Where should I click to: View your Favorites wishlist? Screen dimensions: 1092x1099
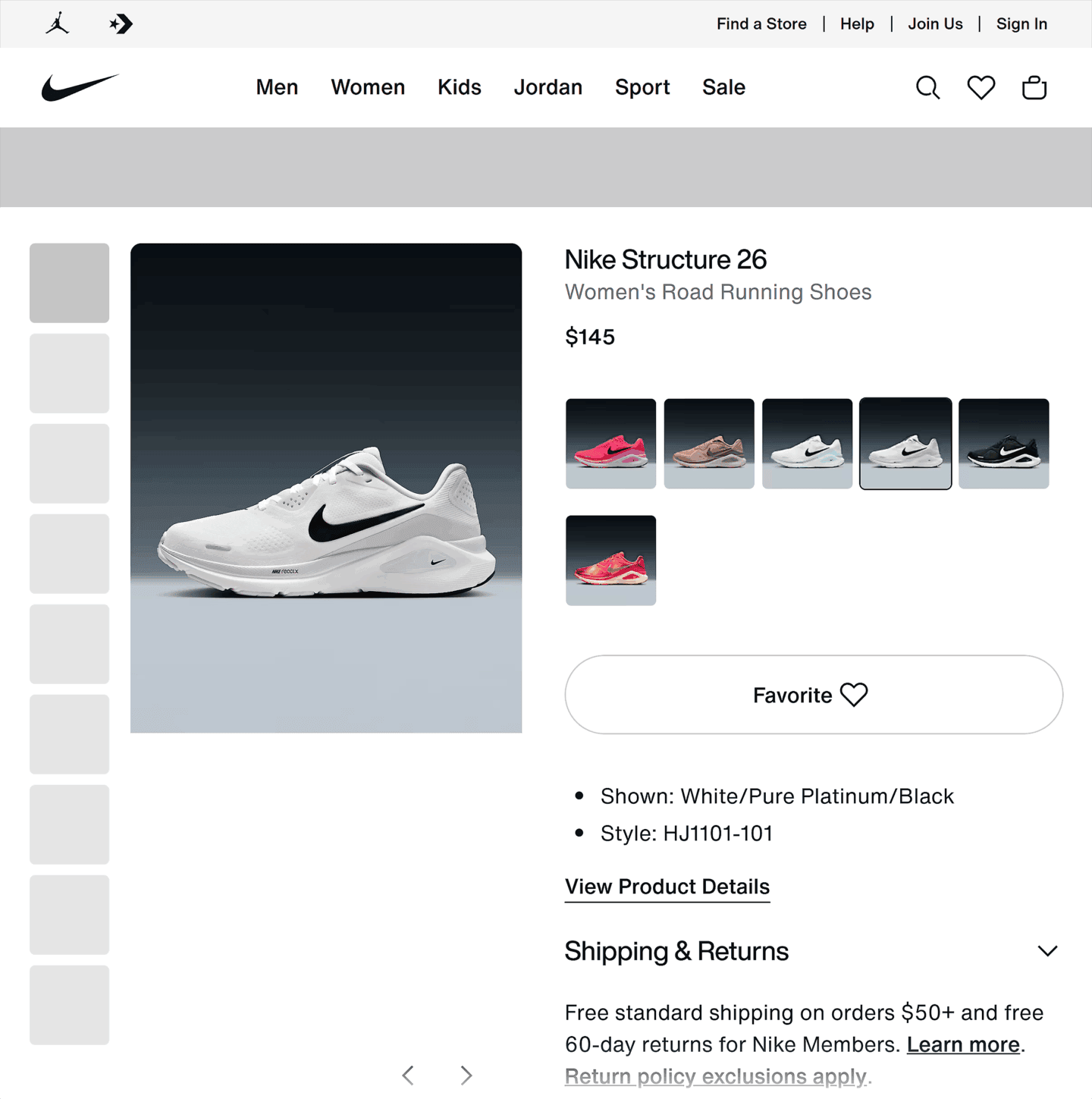coord(981,87)
